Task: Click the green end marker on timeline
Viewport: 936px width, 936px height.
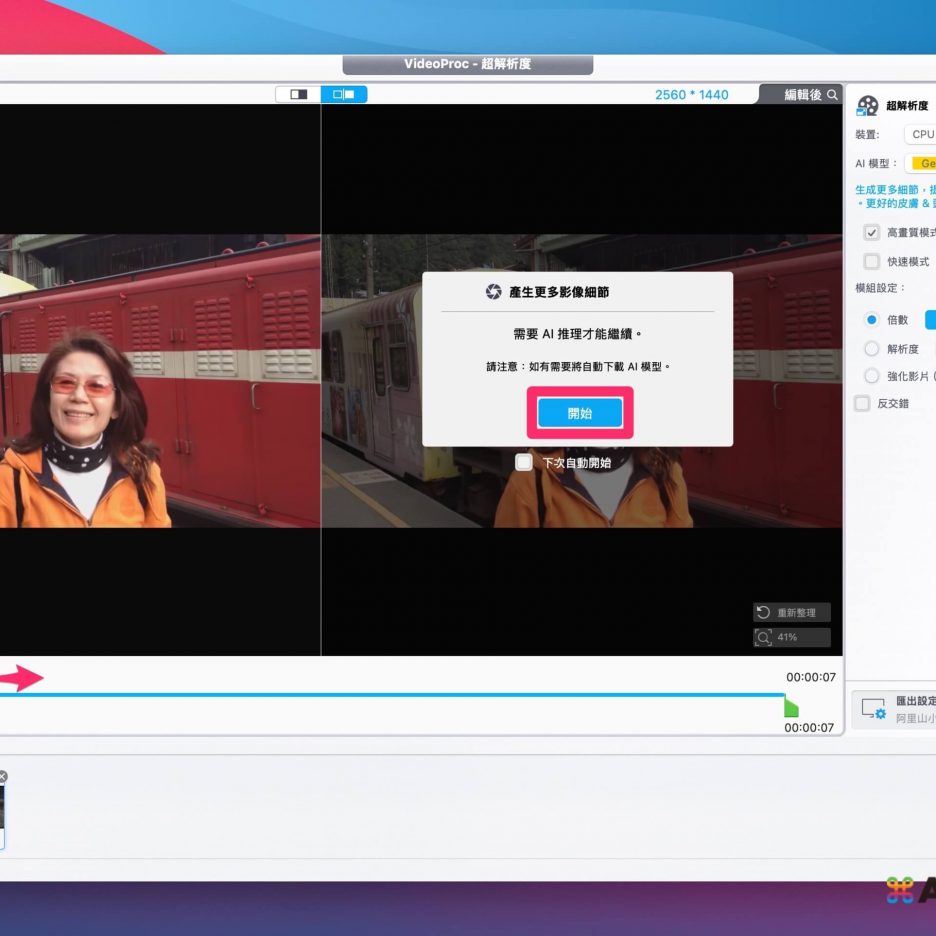Action: (790, 707)
